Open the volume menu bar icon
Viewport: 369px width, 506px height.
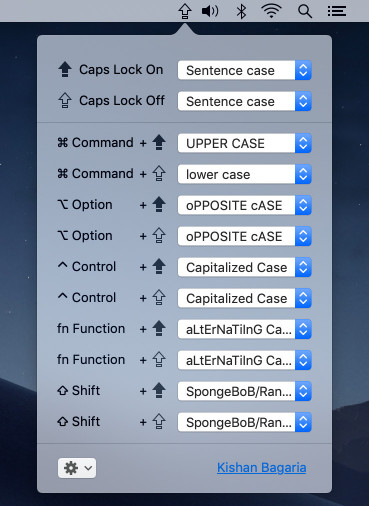coord(210,11)
